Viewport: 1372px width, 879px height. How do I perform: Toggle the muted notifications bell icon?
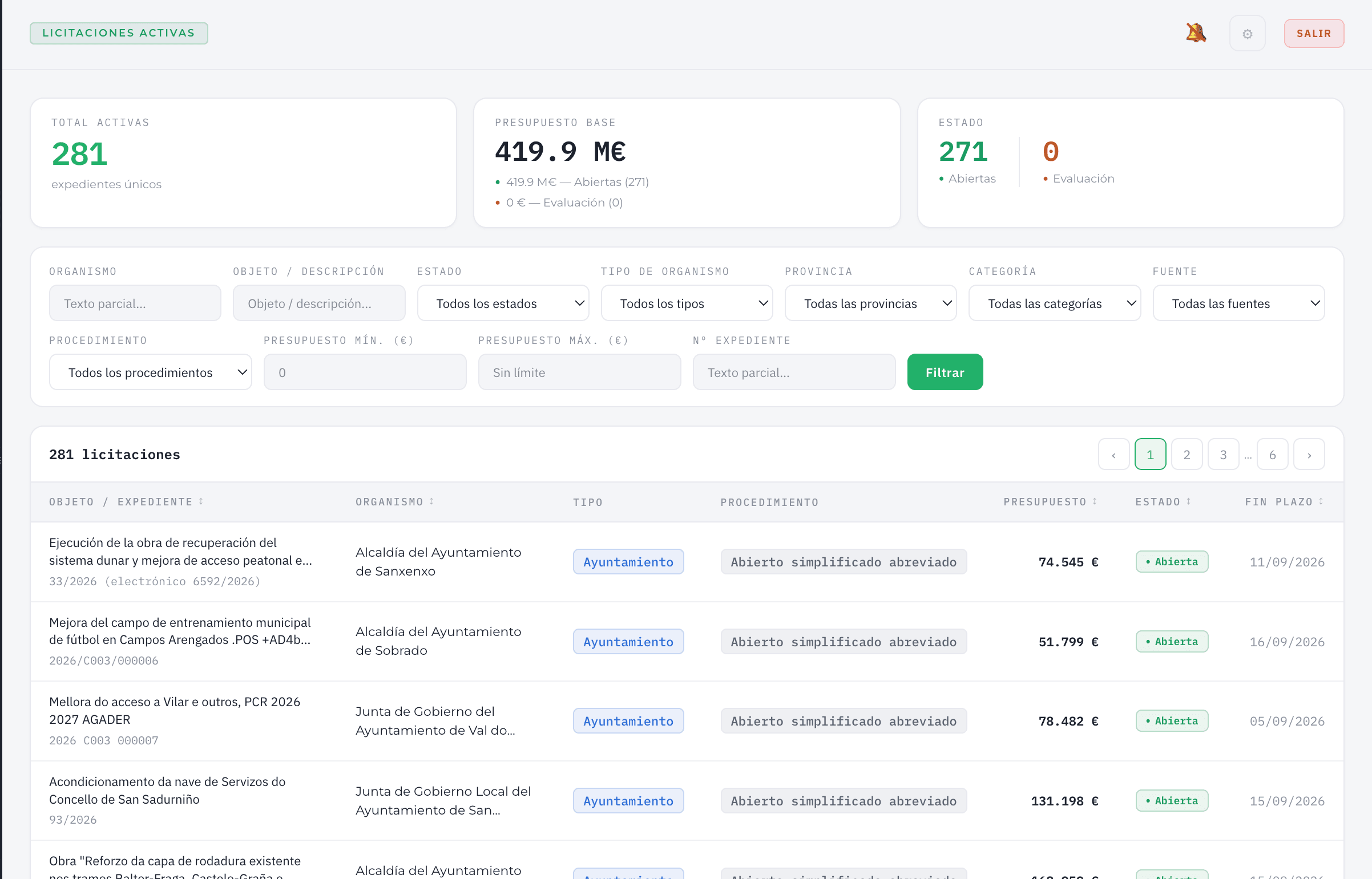tap(1196, 33)
